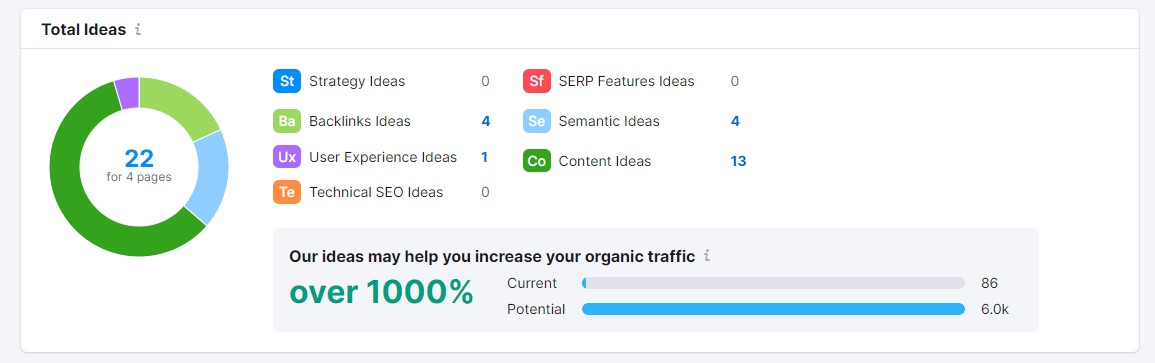Viewport: 1155px width, 363px height.
Task: Click the purple User Experience donut segment
Action: pos(127,93)
